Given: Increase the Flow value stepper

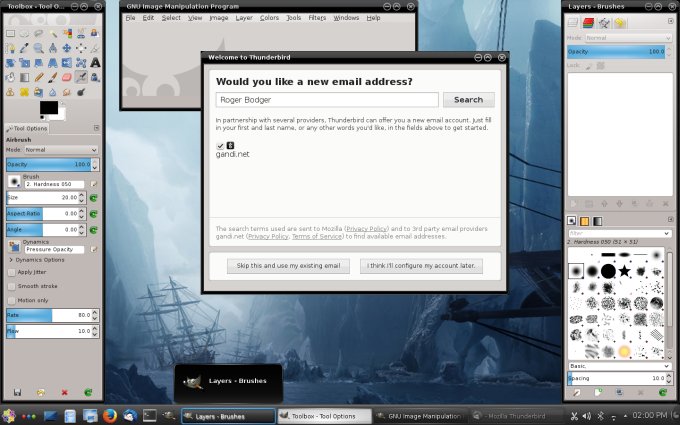Looking at the screenshot, I should click(95, 328).
